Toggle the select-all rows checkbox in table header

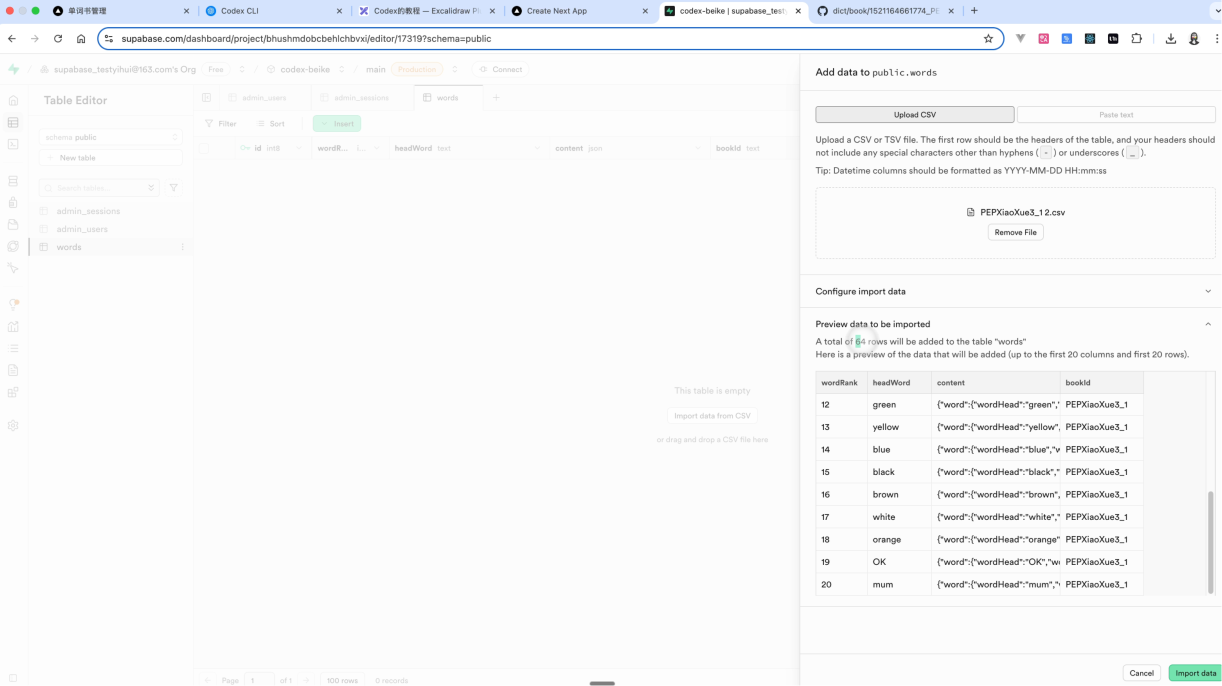(205, 148)
